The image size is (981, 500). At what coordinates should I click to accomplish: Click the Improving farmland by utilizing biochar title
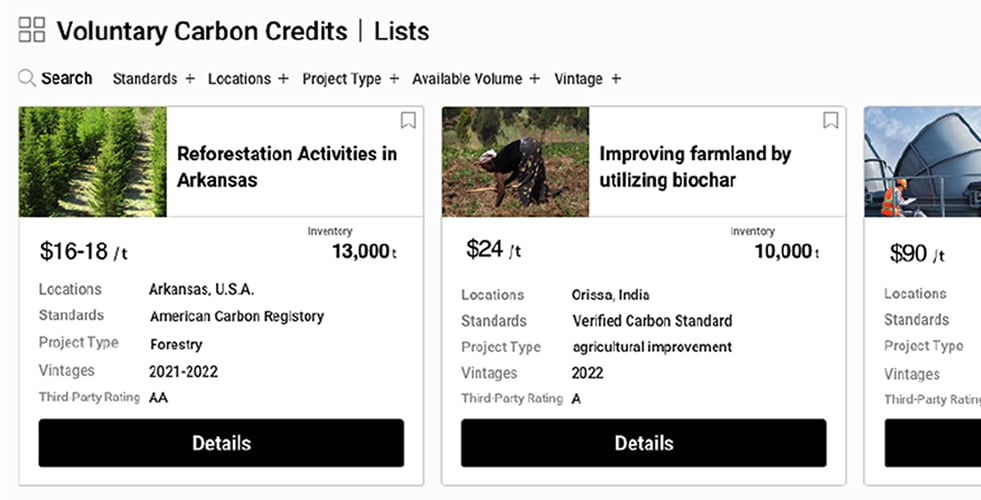coord(695,166)
